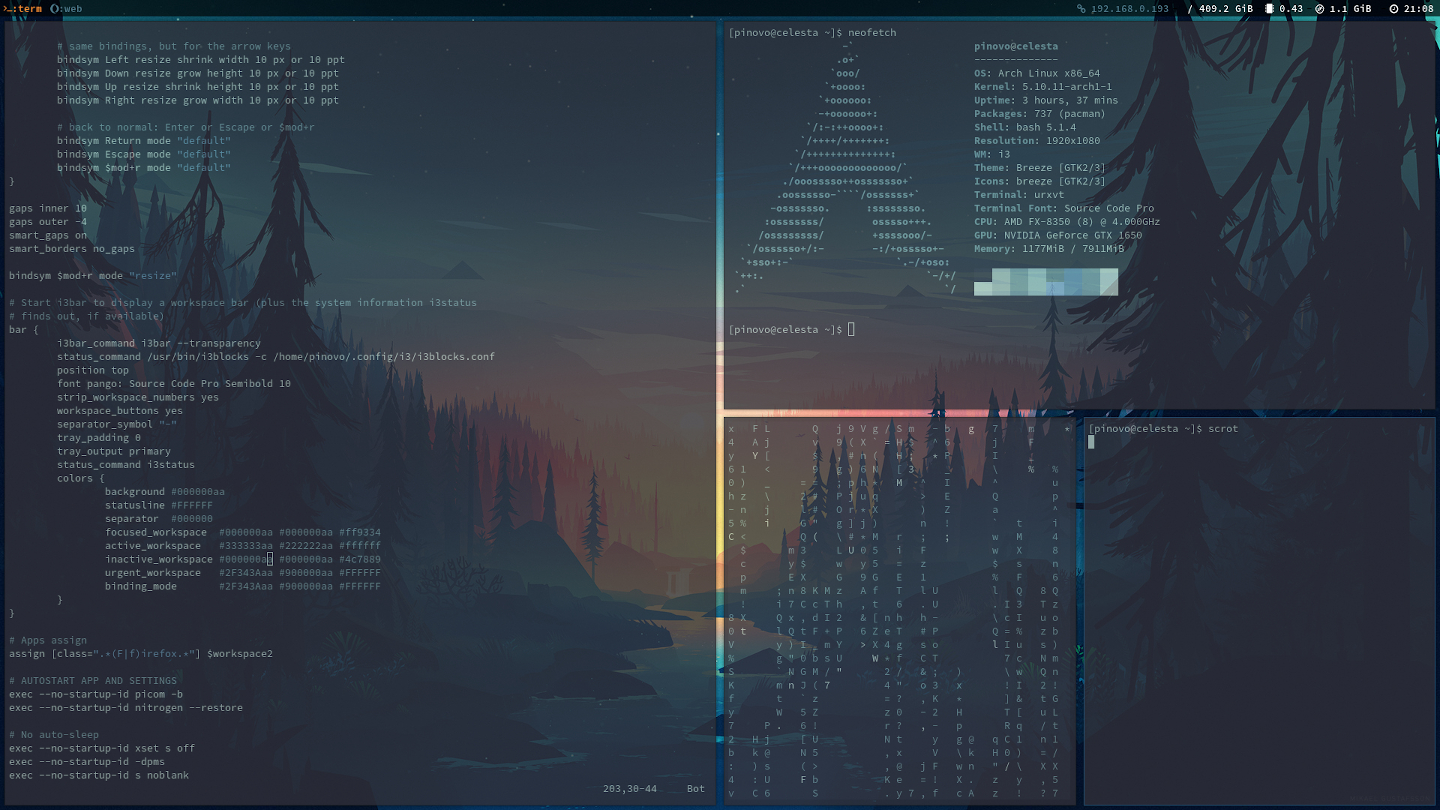Place cursor on 'exec --no-startup-id picom -b' line

96,694
